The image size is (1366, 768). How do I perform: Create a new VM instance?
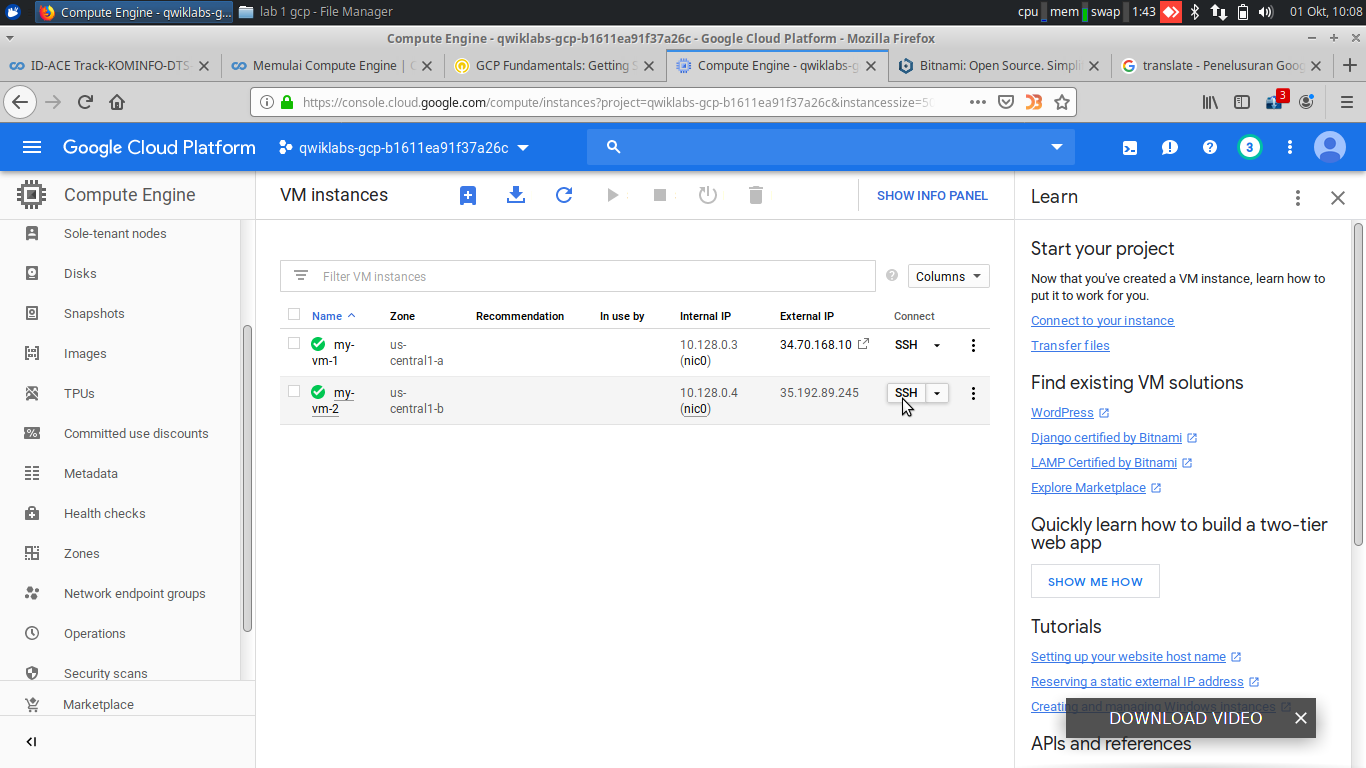pos(468,195)
